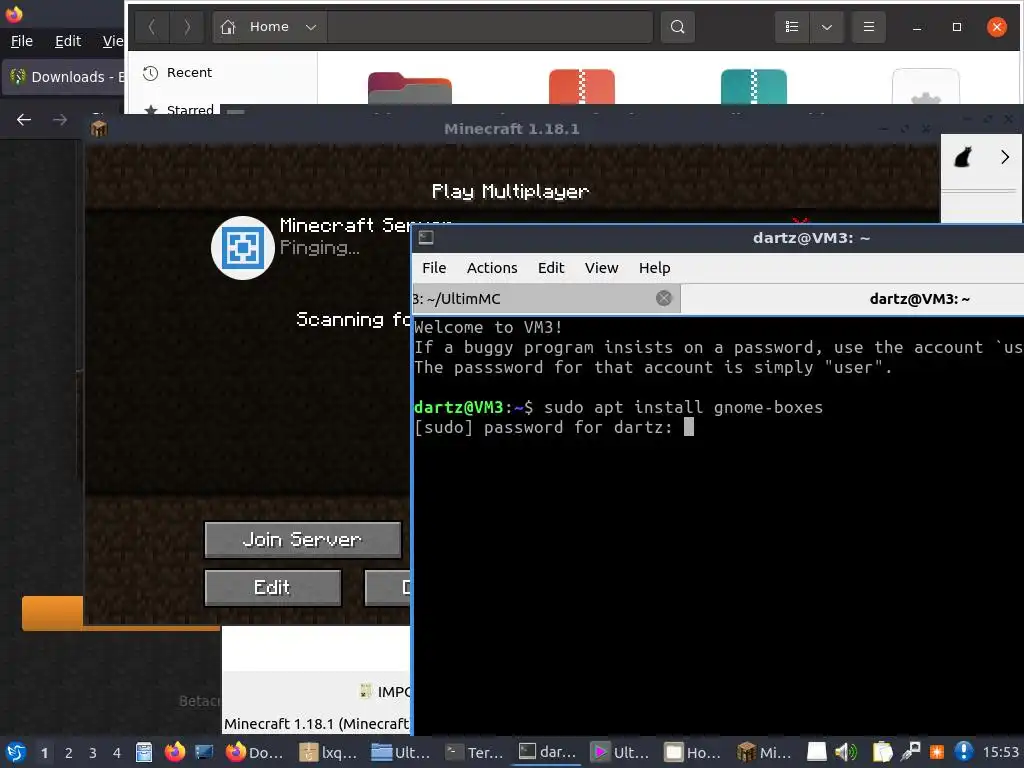Image resolution: width=1024 pixels, height=768 pixels.
Task: Click the terminal window title icon
Action: (426, 238)
